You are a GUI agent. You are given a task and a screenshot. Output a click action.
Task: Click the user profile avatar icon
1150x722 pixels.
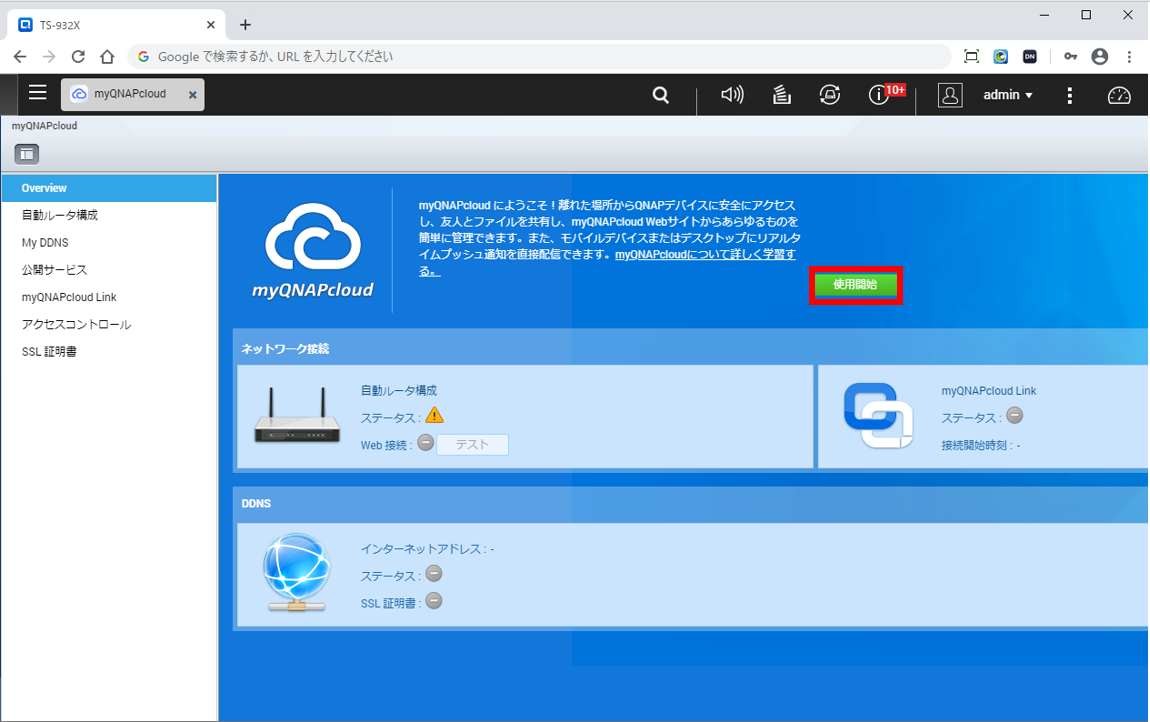(949, 95)
